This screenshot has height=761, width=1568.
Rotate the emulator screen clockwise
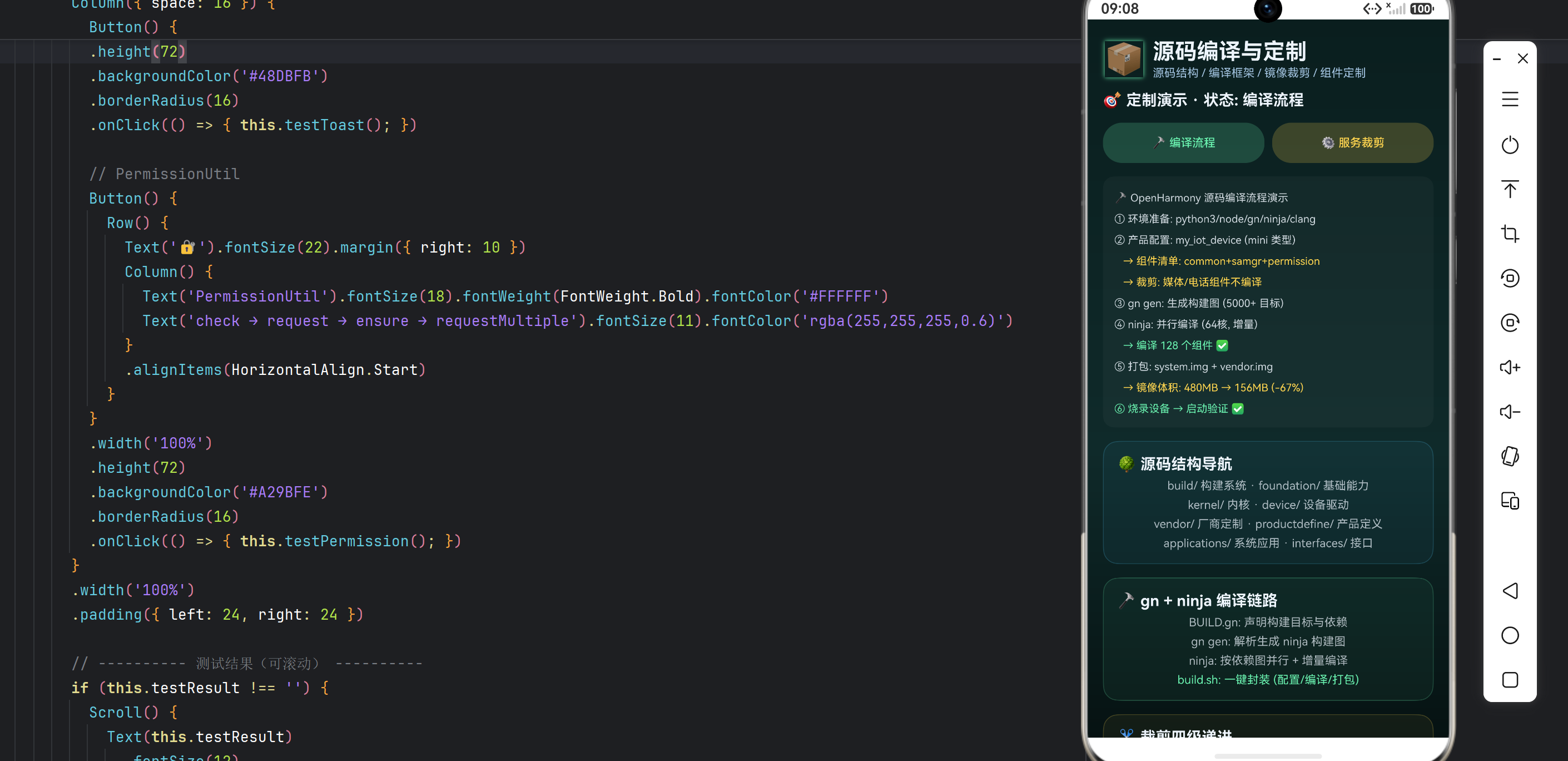[x=1510, y=323]
